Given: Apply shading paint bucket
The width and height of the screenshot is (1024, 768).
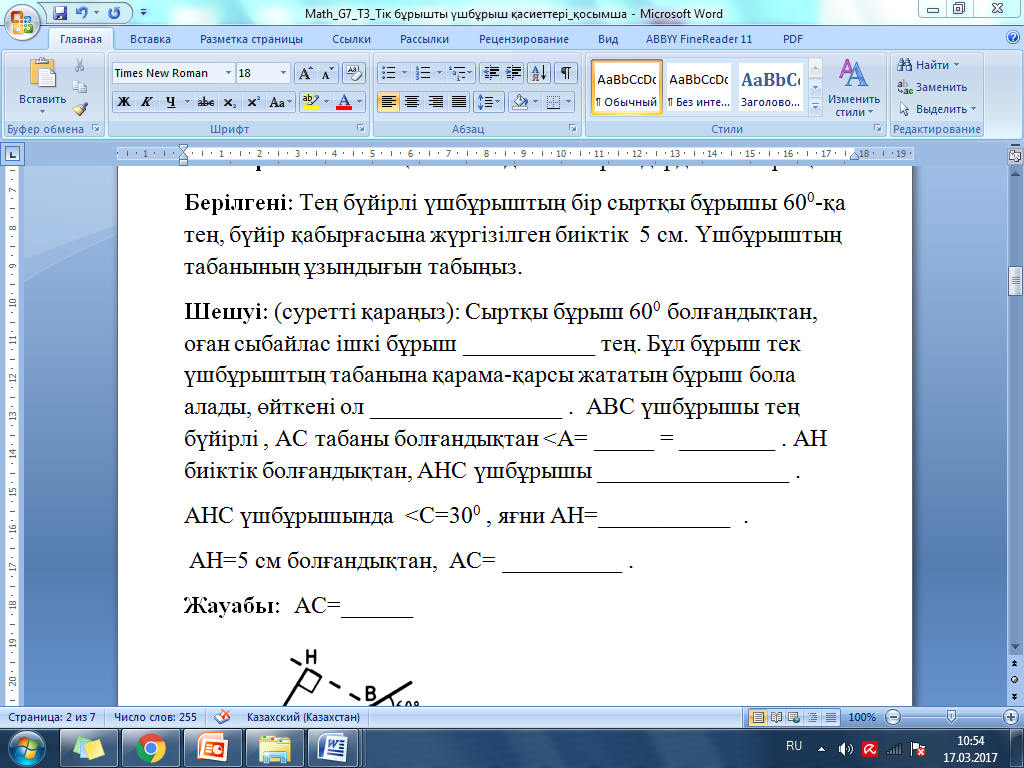Looking at the screenshot, I should coord(520,102).
